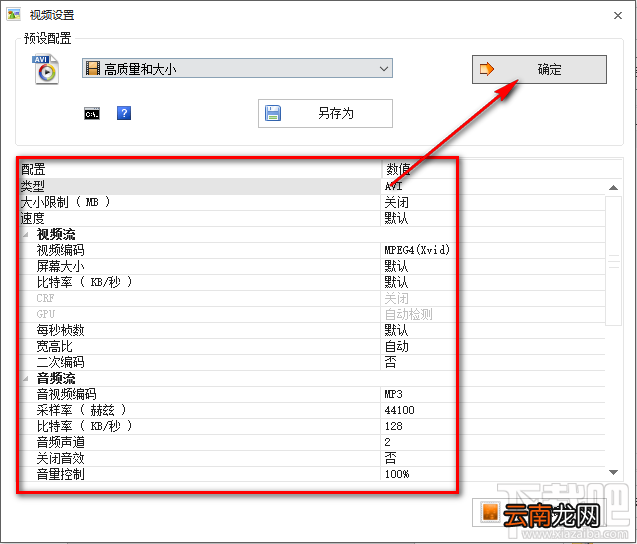Open the 高质量和大小 preset dropdown

point(237,68)
